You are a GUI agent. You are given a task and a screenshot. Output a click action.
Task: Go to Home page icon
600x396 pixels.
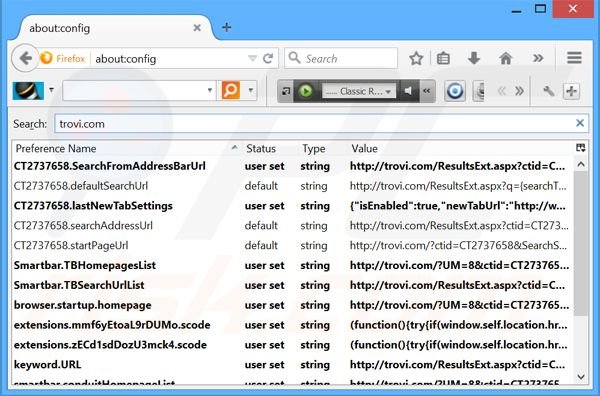[x=505, y=59]
